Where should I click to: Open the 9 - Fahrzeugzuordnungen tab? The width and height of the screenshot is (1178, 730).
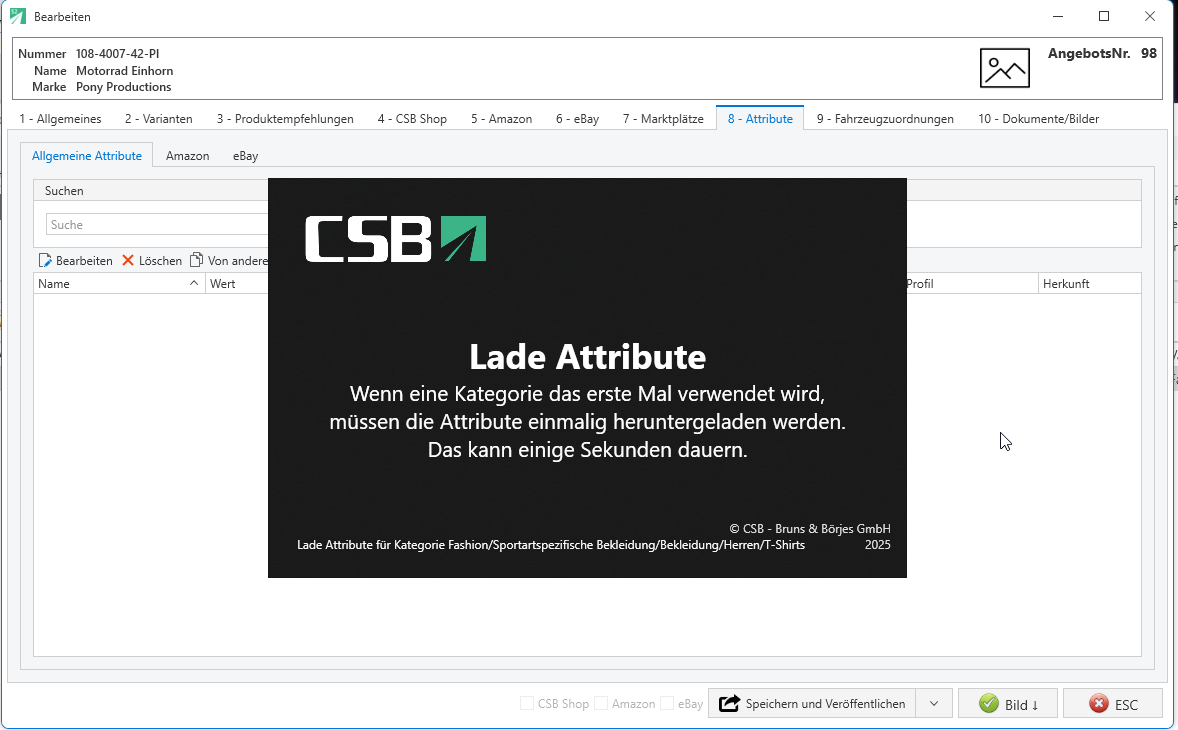[x=885, y=119]
